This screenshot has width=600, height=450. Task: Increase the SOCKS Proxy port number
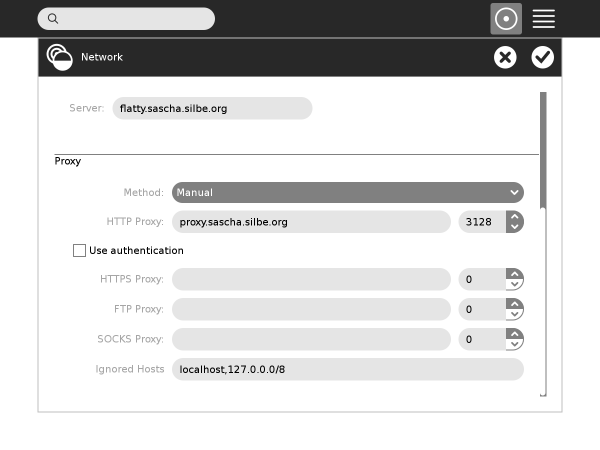pos(514,334)
